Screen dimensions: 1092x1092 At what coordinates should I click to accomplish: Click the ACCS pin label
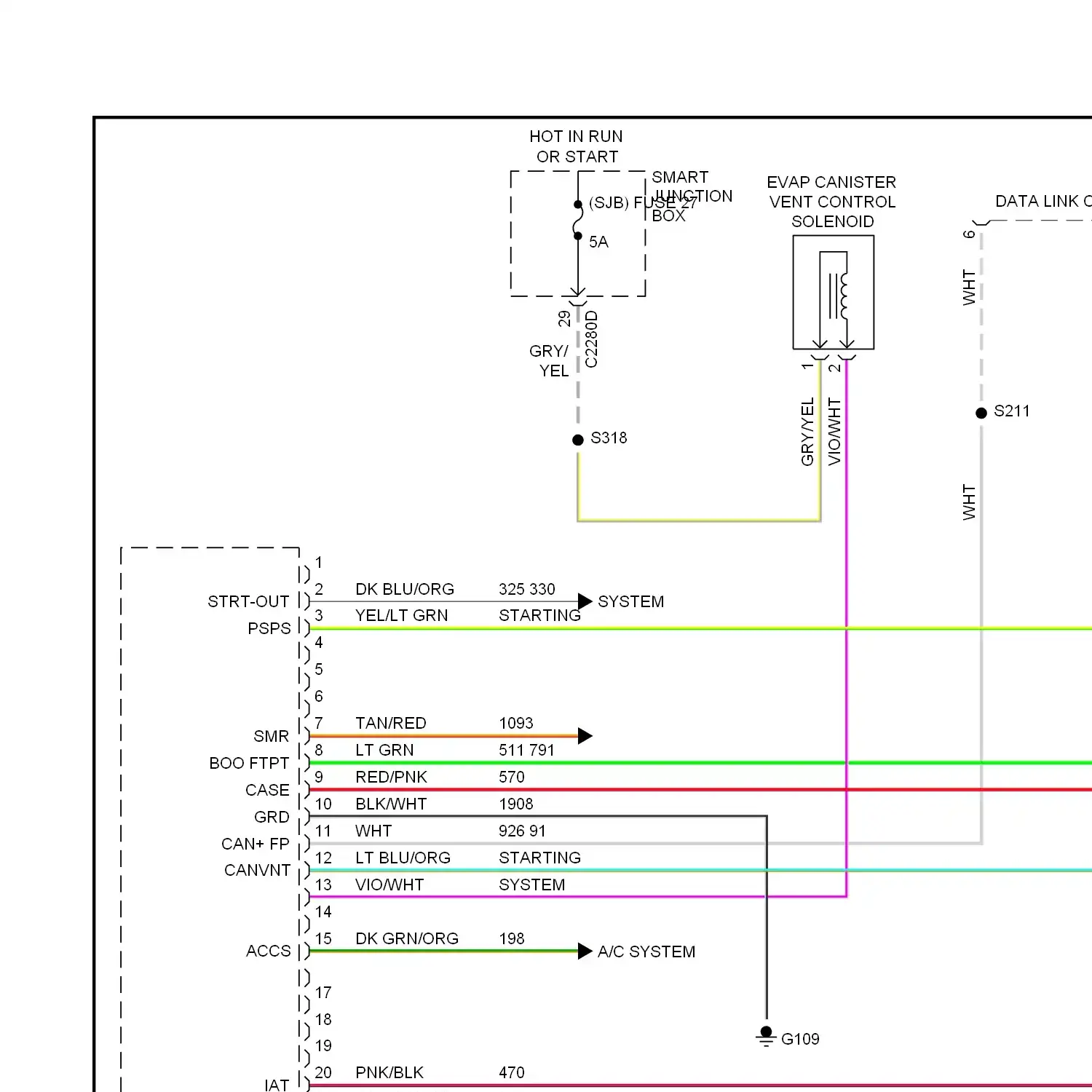[x=268, y=951]
